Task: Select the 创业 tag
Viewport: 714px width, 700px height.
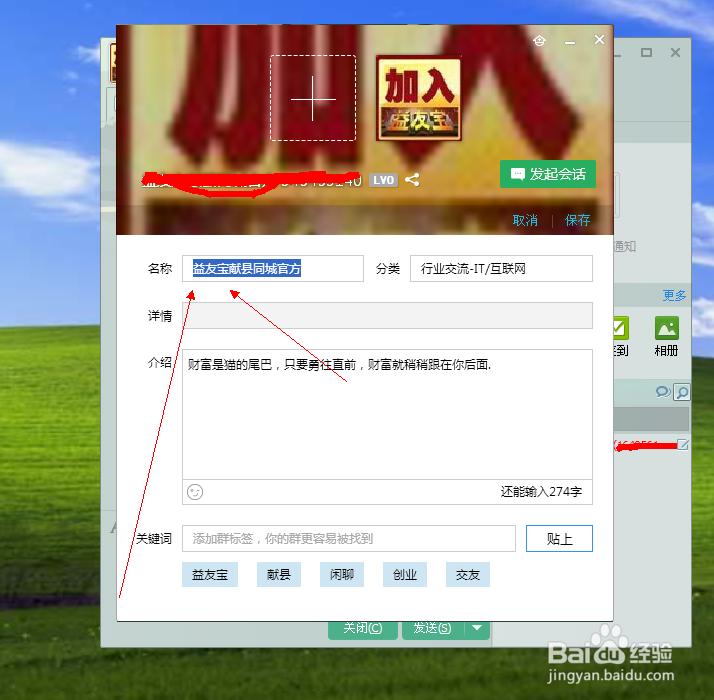Action: pos(405,575)
